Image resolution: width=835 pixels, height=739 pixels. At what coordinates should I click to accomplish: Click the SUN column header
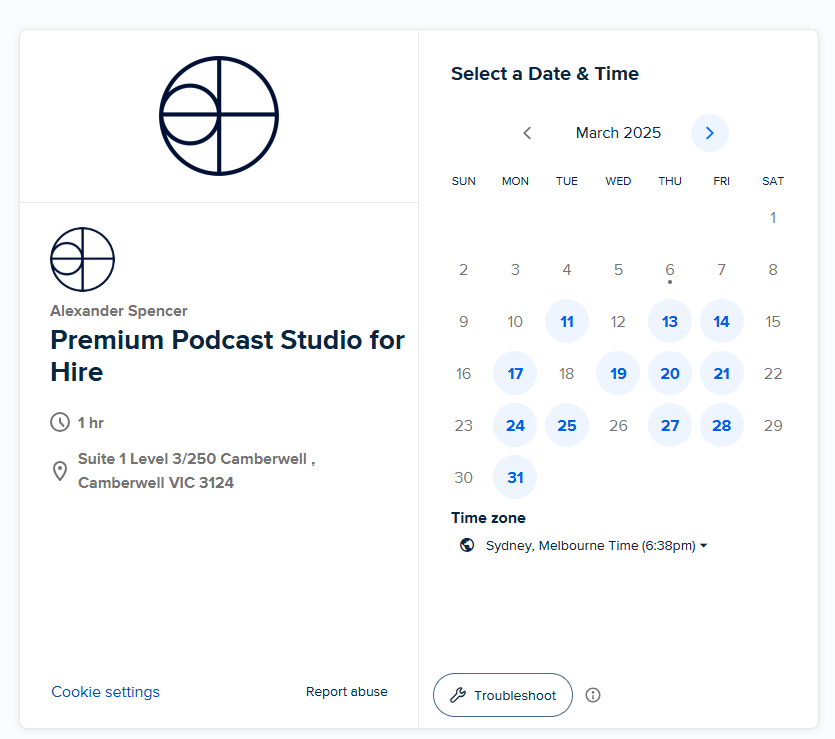(x=463, y=181)
